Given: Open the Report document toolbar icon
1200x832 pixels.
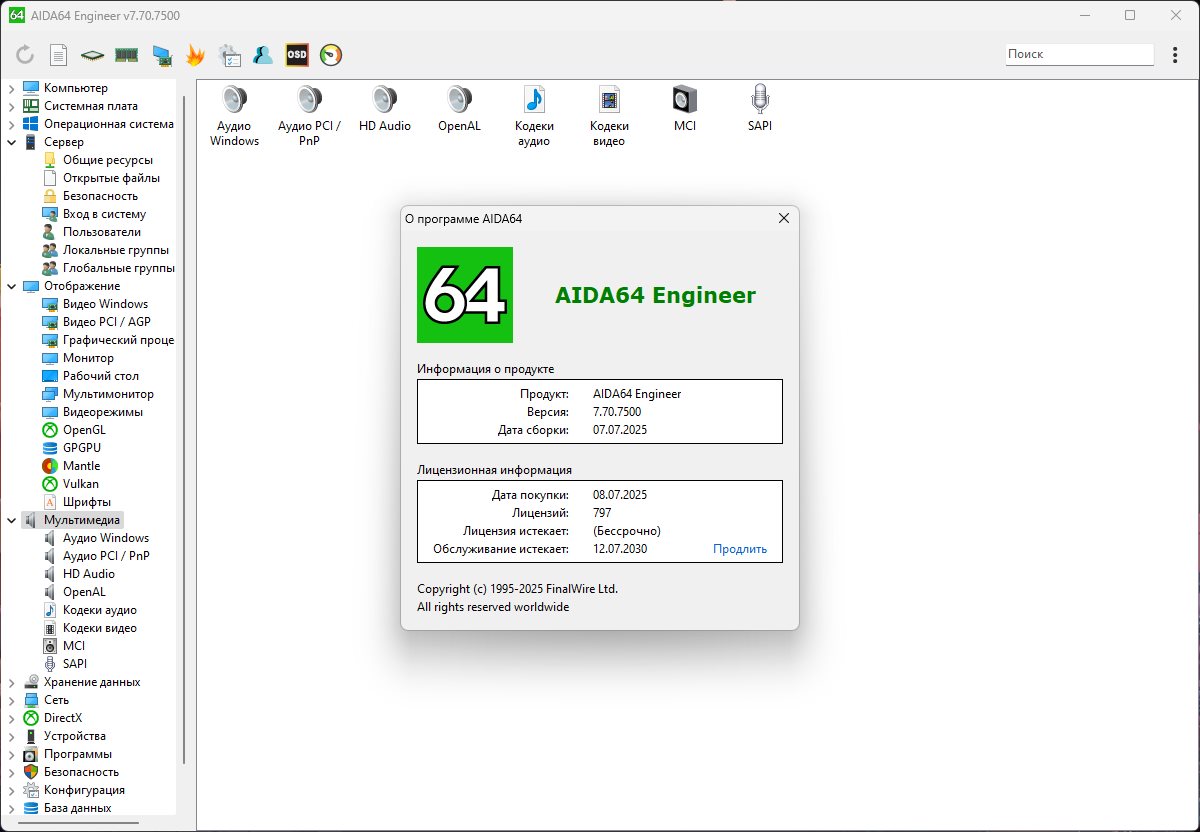Looking at the screenshot, I should click(x=59, y=55).
